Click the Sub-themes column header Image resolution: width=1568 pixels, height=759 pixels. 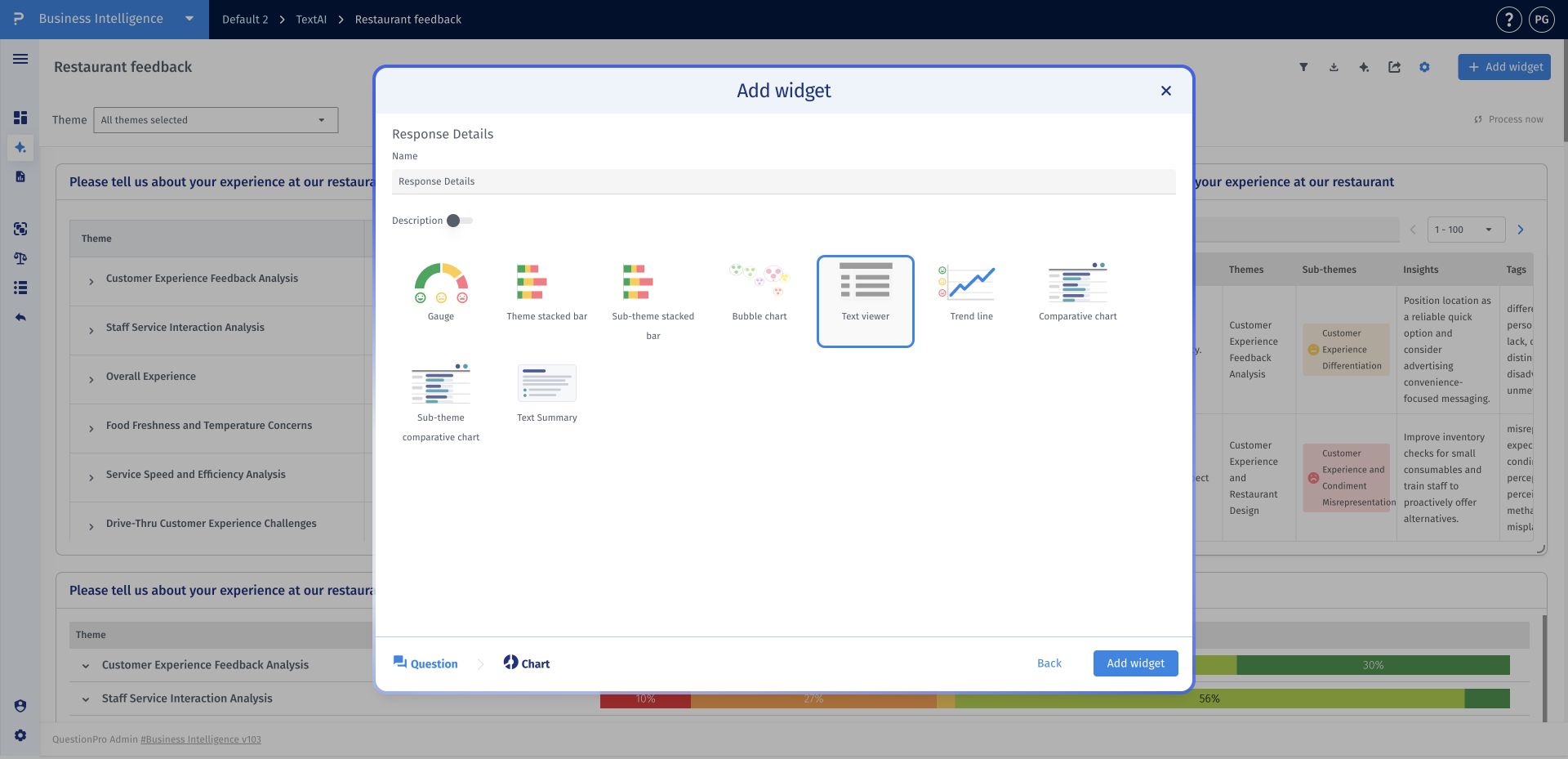point(1329,270)
